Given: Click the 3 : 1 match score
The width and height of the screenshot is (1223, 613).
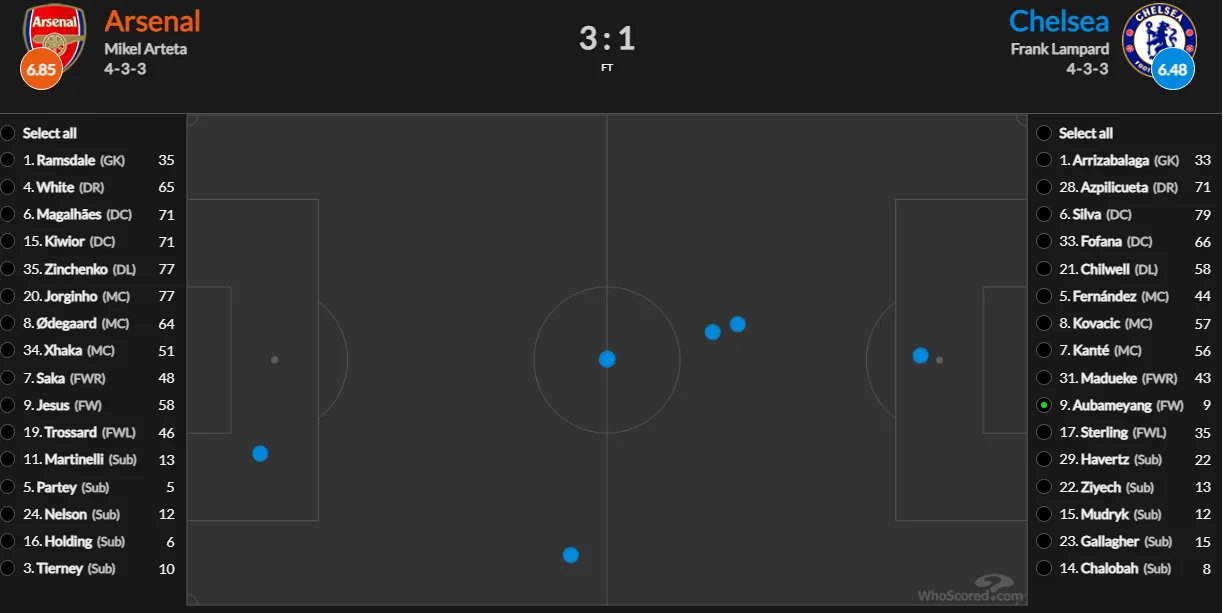Looking at the screenshot, I should pos(607,39).
